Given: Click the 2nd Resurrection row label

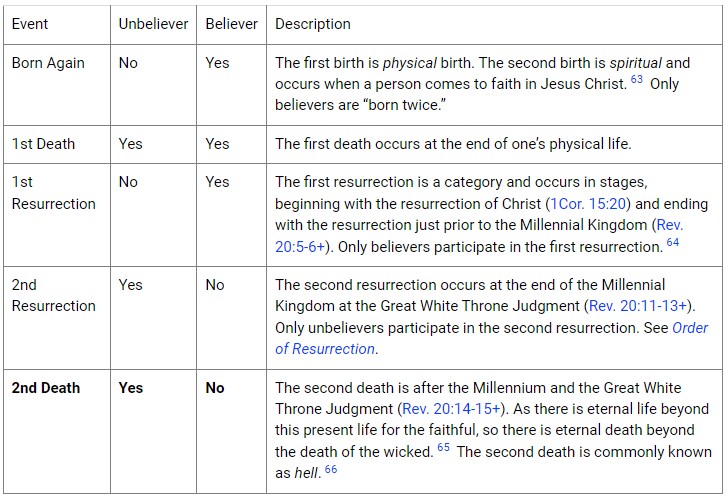Looking at the screenshot, I should tap(53, 295).
